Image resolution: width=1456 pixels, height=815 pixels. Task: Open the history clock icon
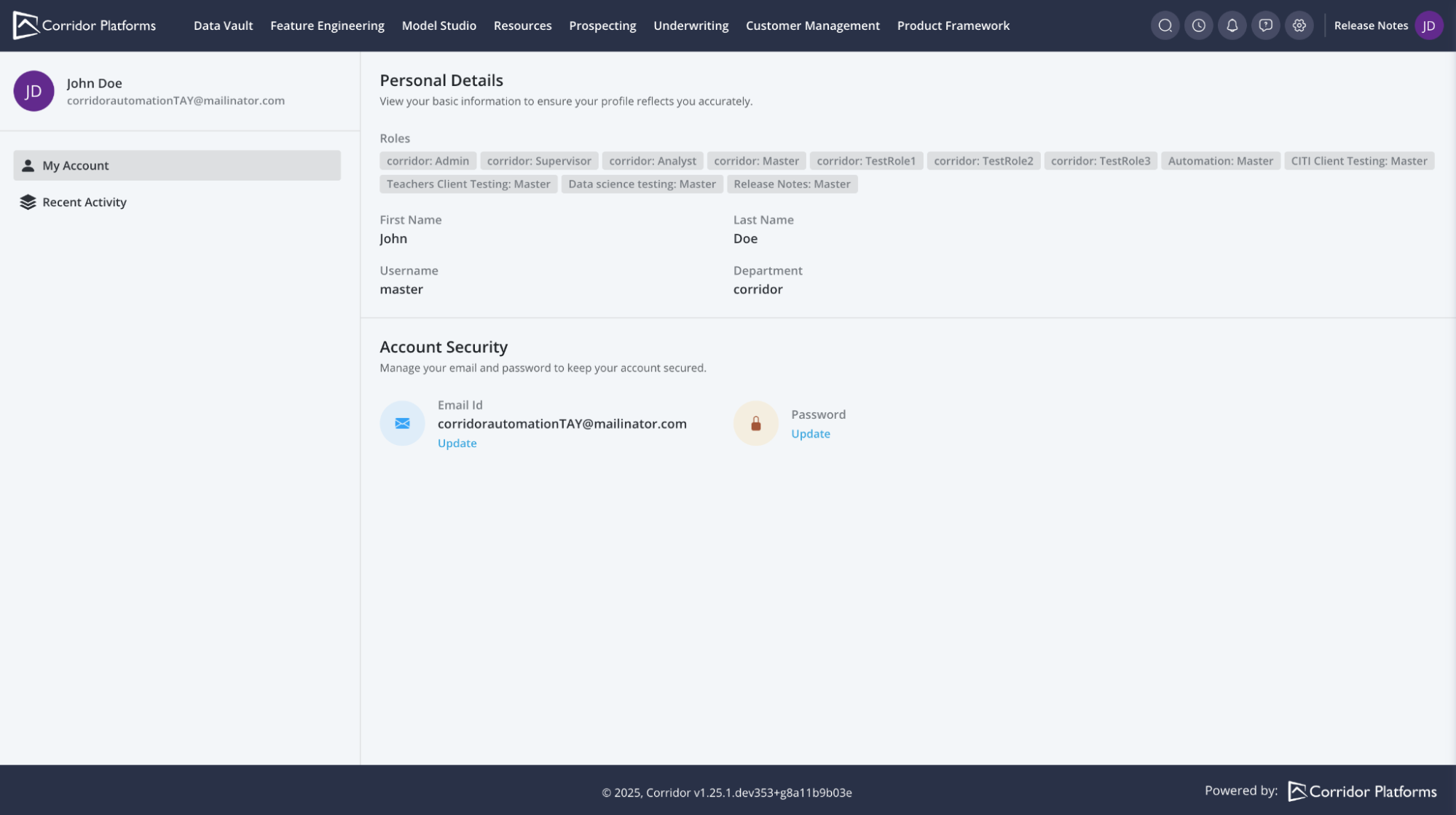[x=1198, y=25]
